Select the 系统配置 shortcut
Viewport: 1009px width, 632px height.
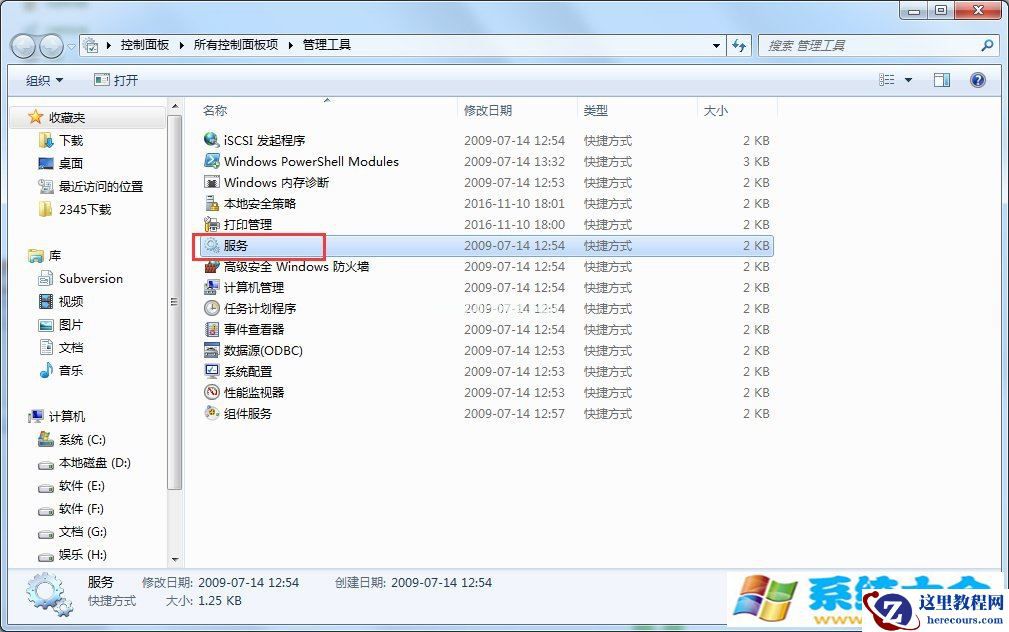(248, 371)
